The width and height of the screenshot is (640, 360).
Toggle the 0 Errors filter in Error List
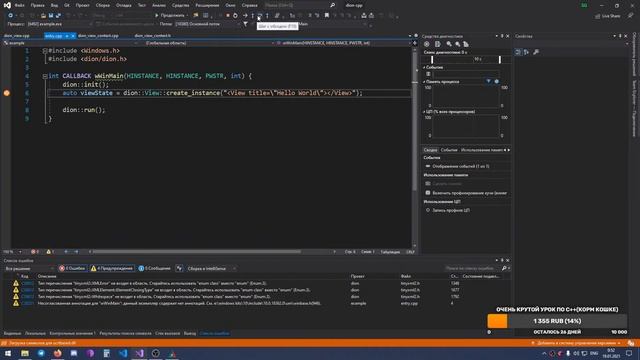[x=72, y=268]
